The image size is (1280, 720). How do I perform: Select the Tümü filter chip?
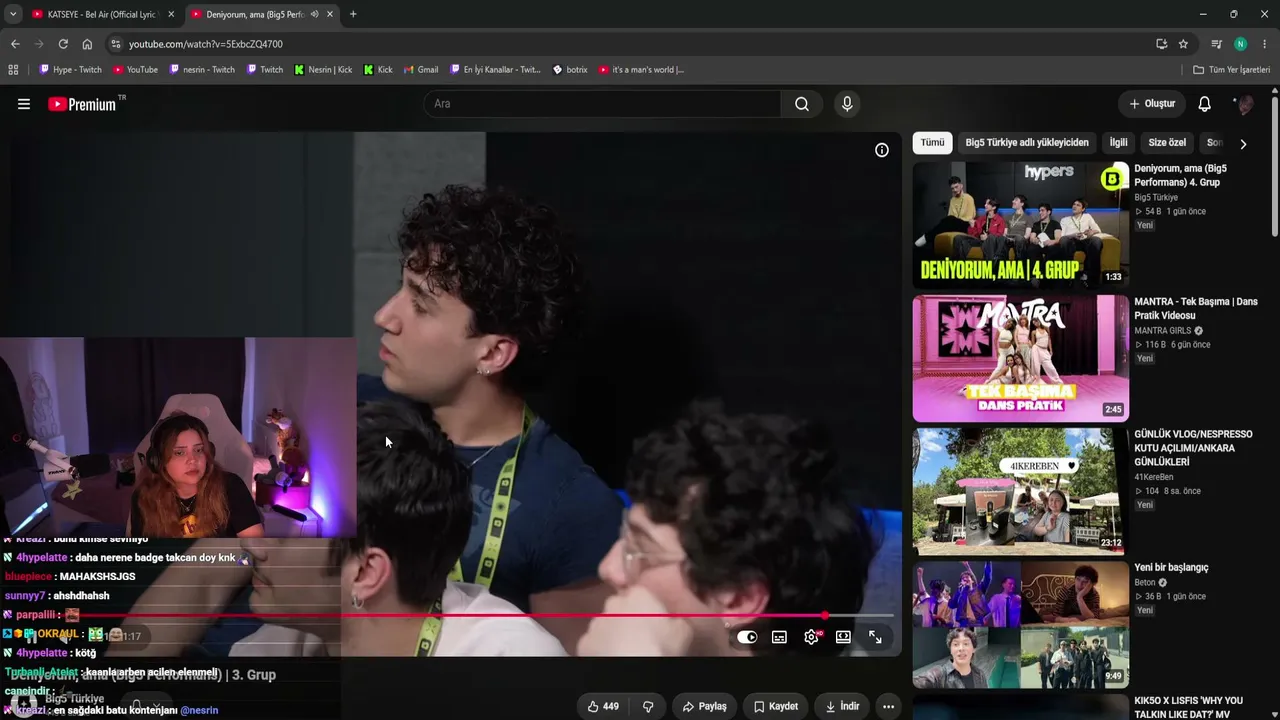(x=932, y=143)
